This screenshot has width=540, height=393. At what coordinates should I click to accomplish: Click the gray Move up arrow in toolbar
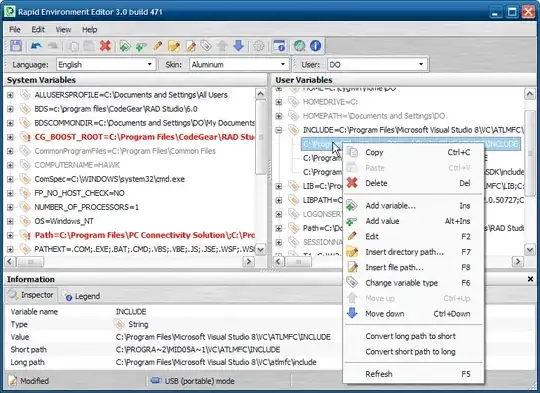point(222,46)
